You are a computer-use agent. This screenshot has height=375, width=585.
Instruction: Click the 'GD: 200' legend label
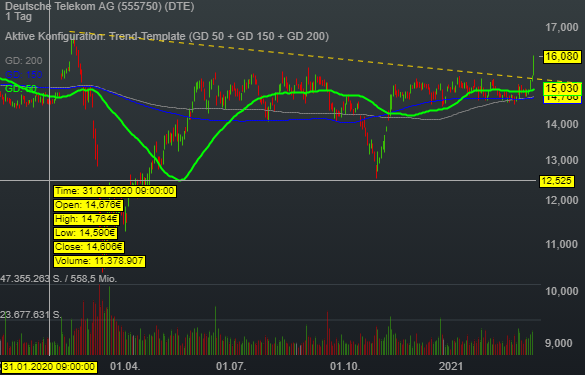click(24, 60)
